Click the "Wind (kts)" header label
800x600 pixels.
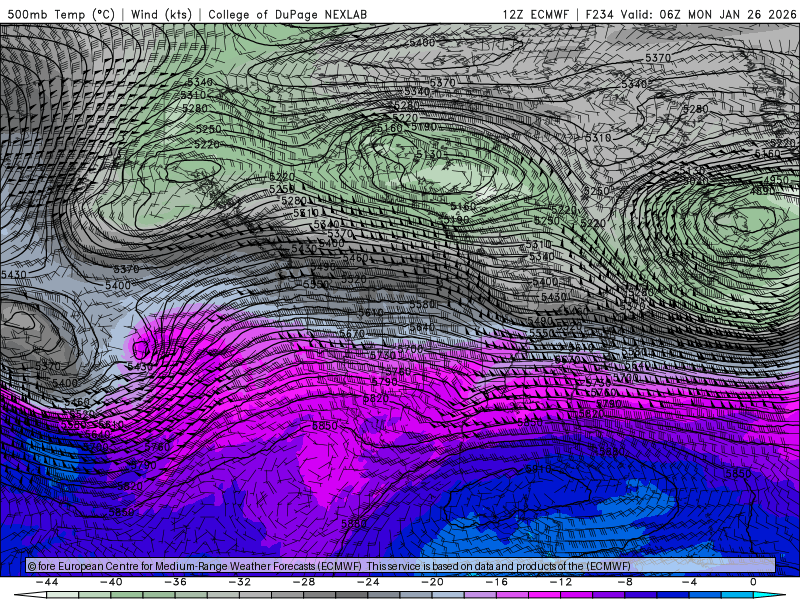point(161,14)
